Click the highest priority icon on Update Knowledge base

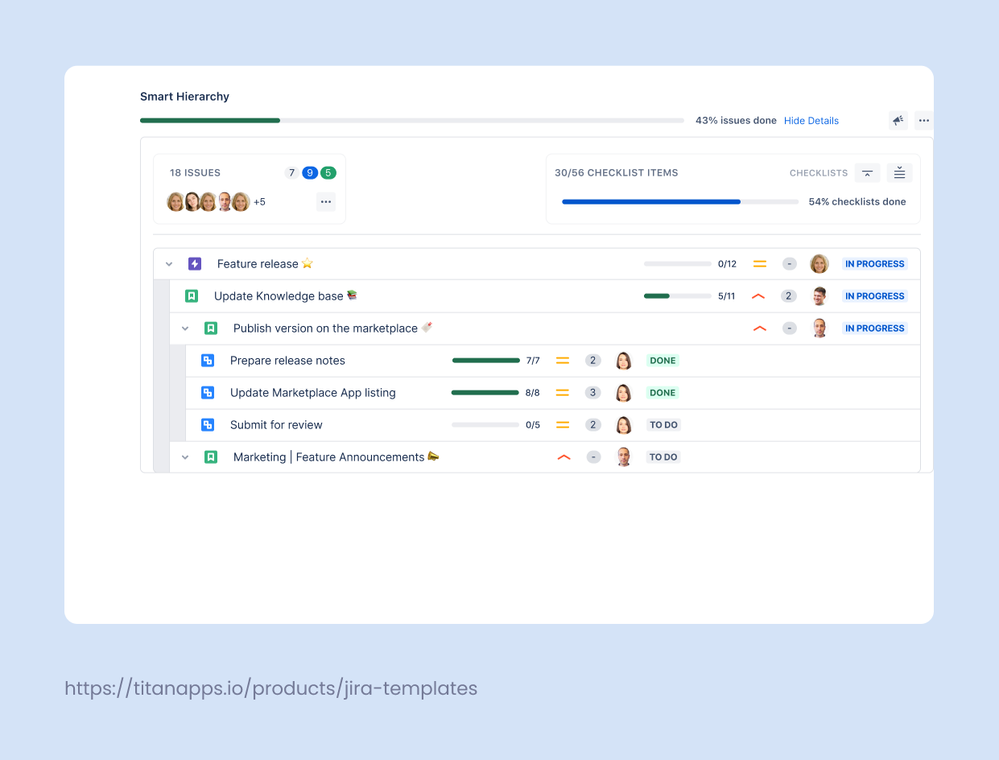click(759, 296)
